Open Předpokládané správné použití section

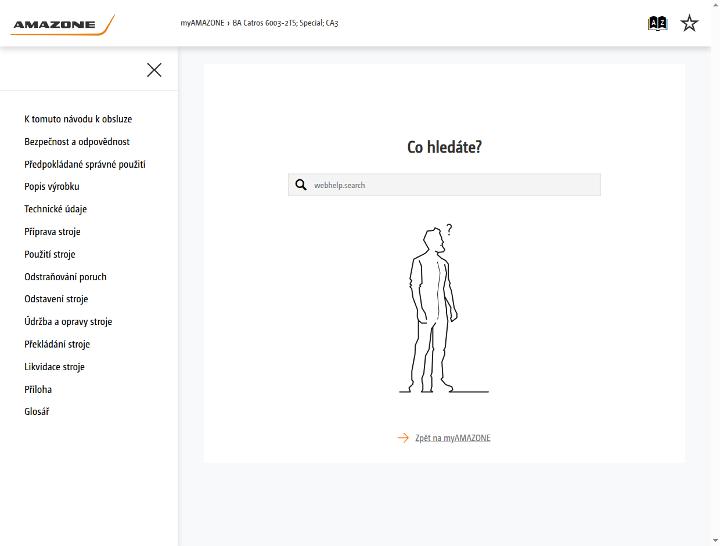(x=85, y=164)
